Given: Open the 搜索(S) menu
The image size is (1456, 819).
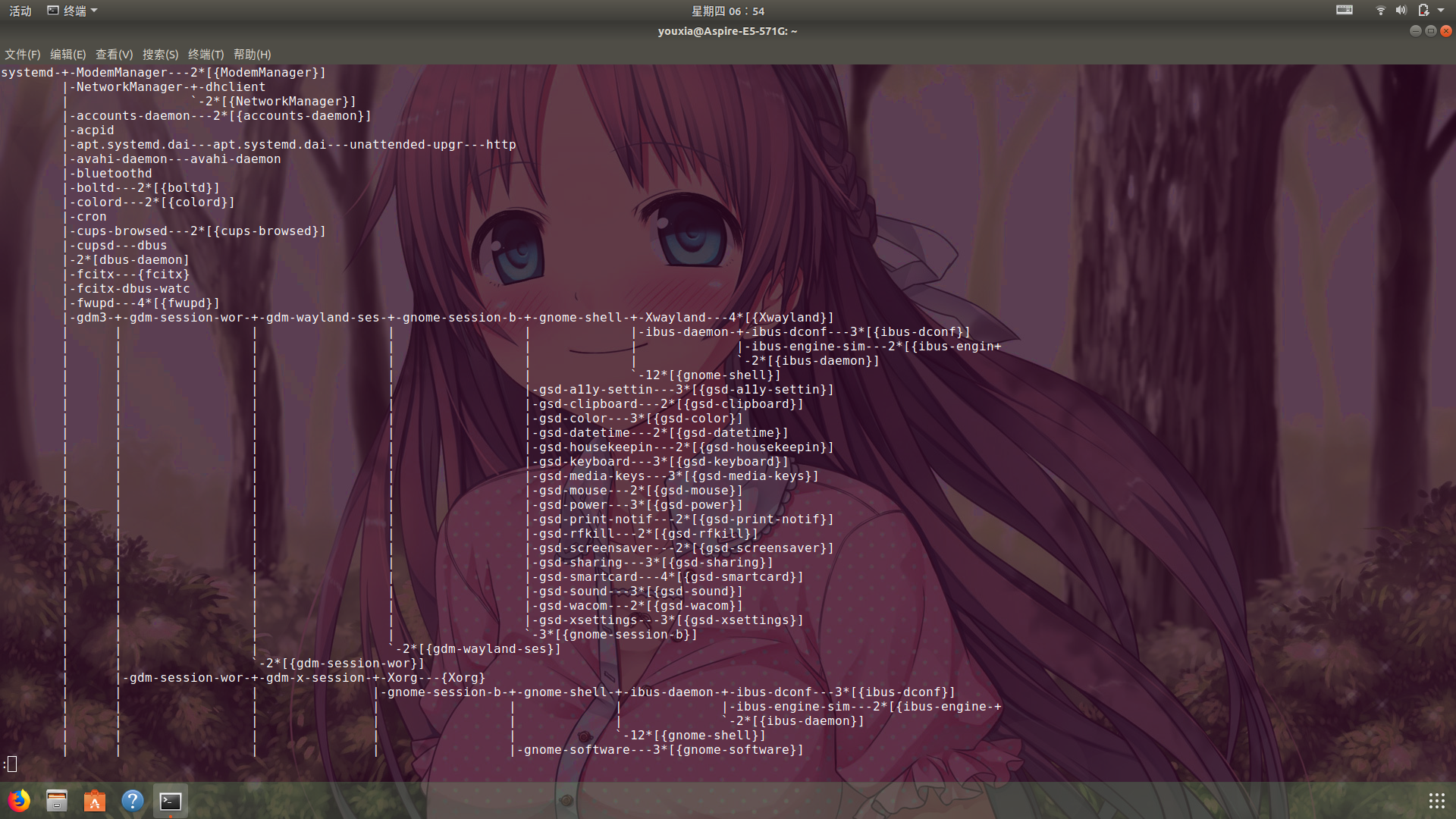Looking at the screenshot, I should tap(160, 55).
